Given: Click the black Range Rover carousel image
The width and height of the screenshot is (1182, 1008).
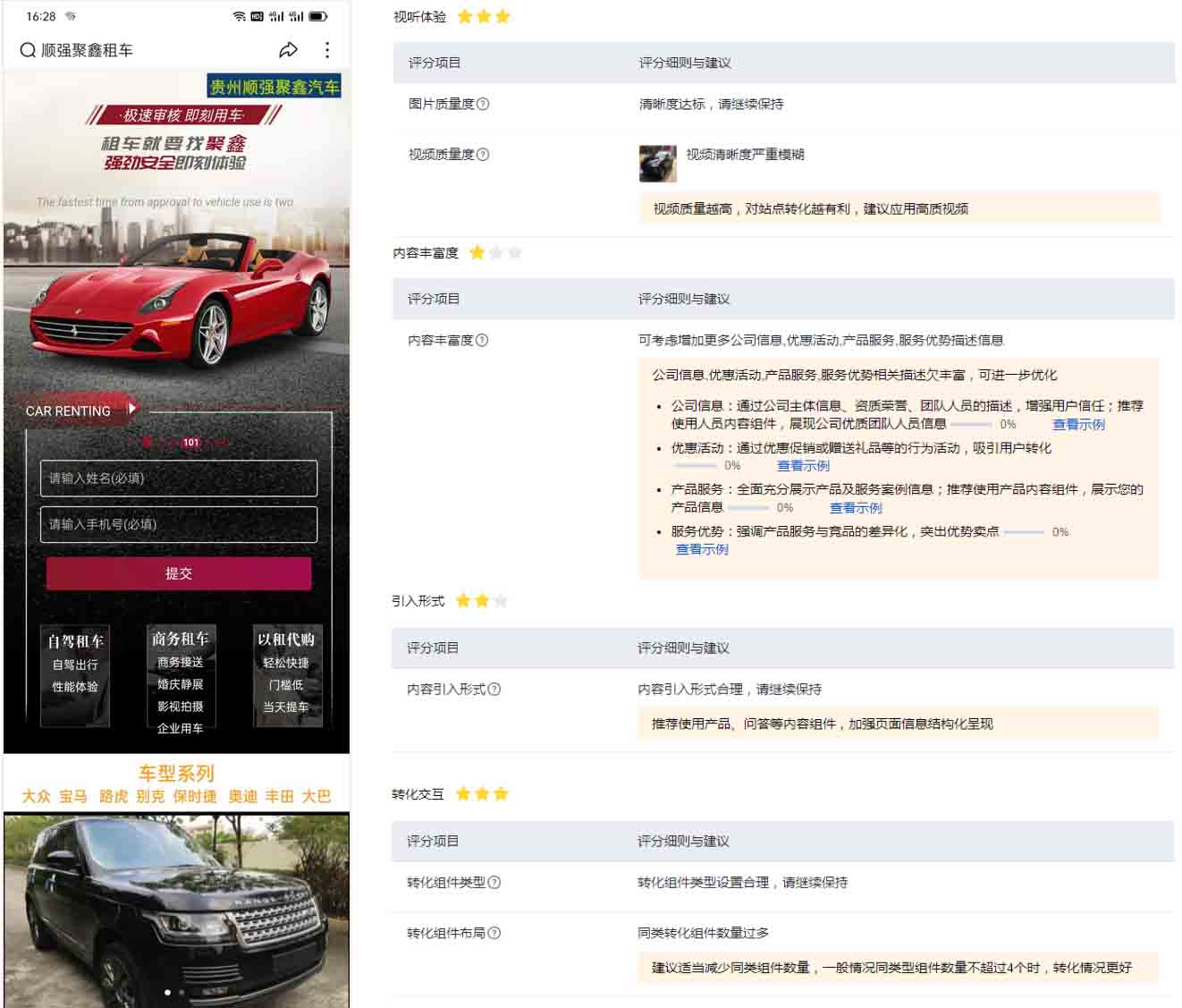Looking at the screenshot, I should click(177, 908).
